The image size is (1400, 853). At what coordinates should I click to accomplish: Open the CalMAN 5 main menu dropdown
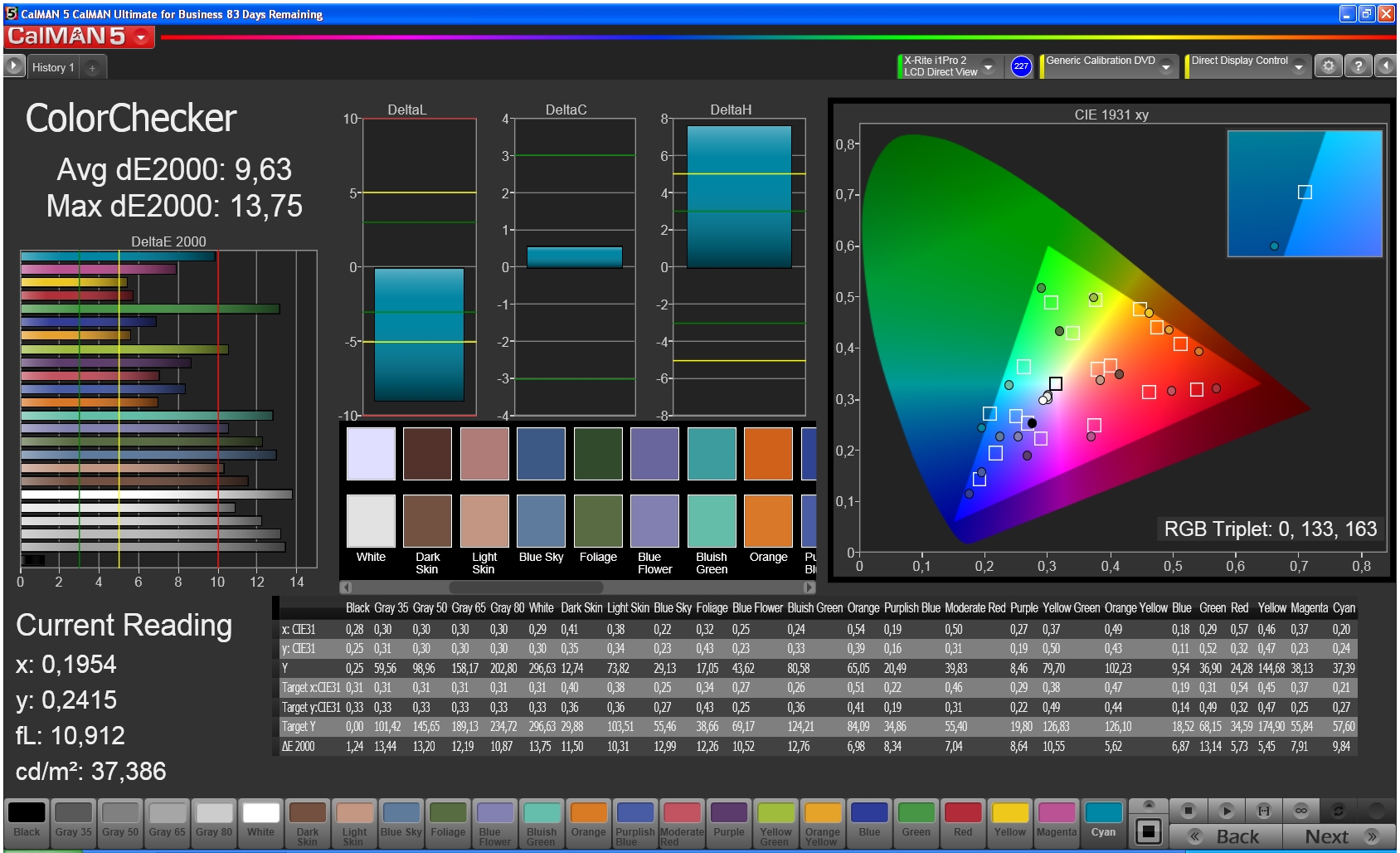[x=141, y=37]
